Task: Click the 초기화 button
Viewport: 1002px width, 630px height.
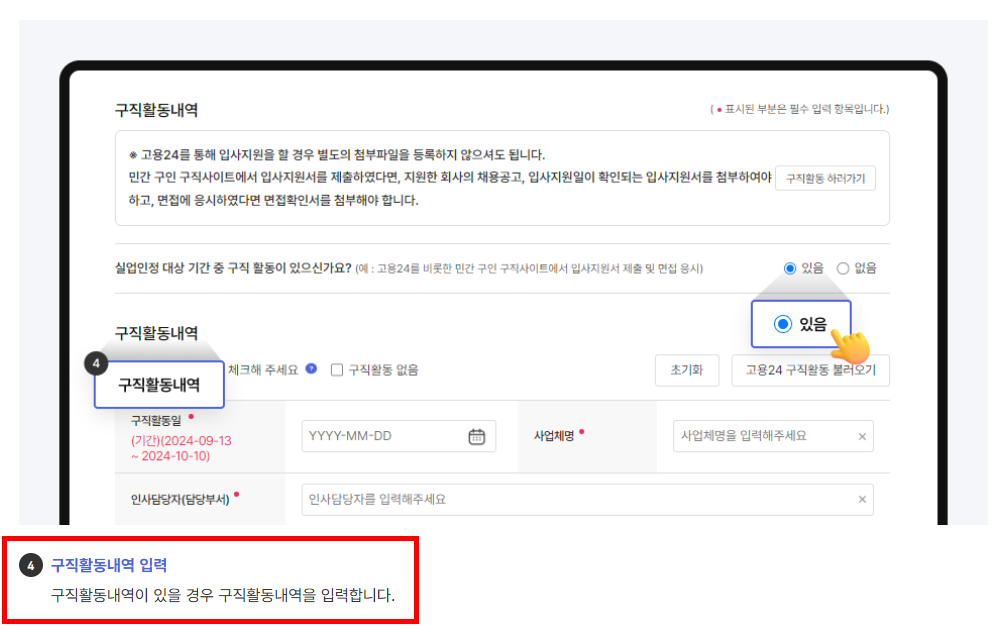Action: 687,370
